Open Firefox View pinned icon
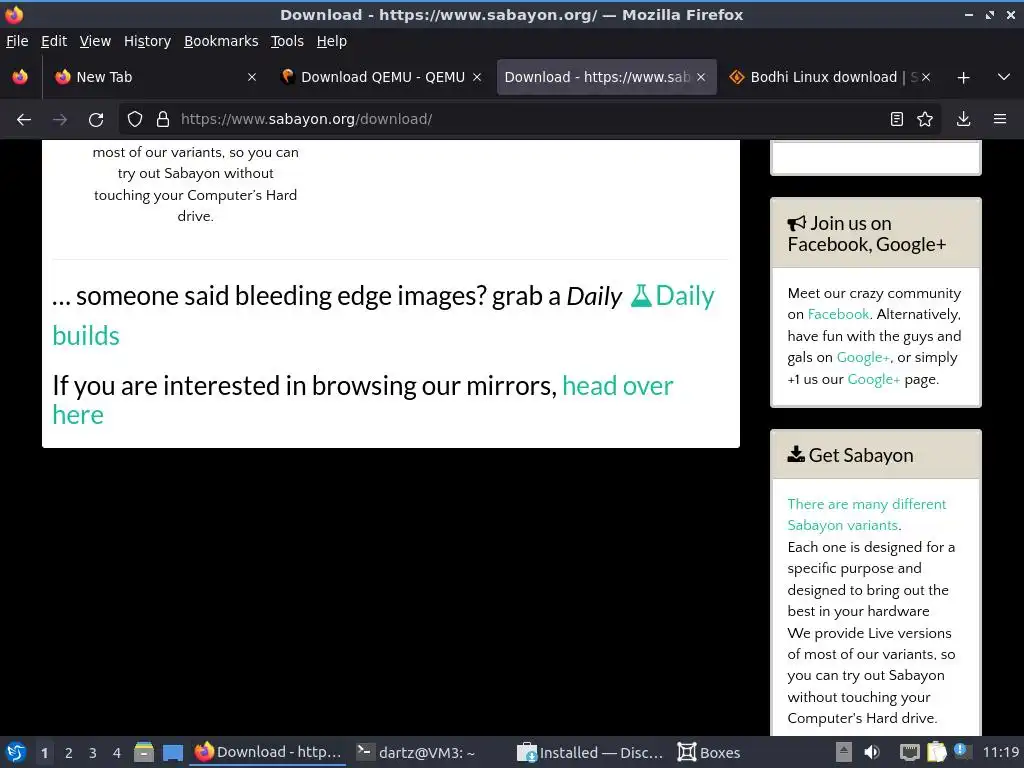1024x768 pixels. (x=20, y=77)
